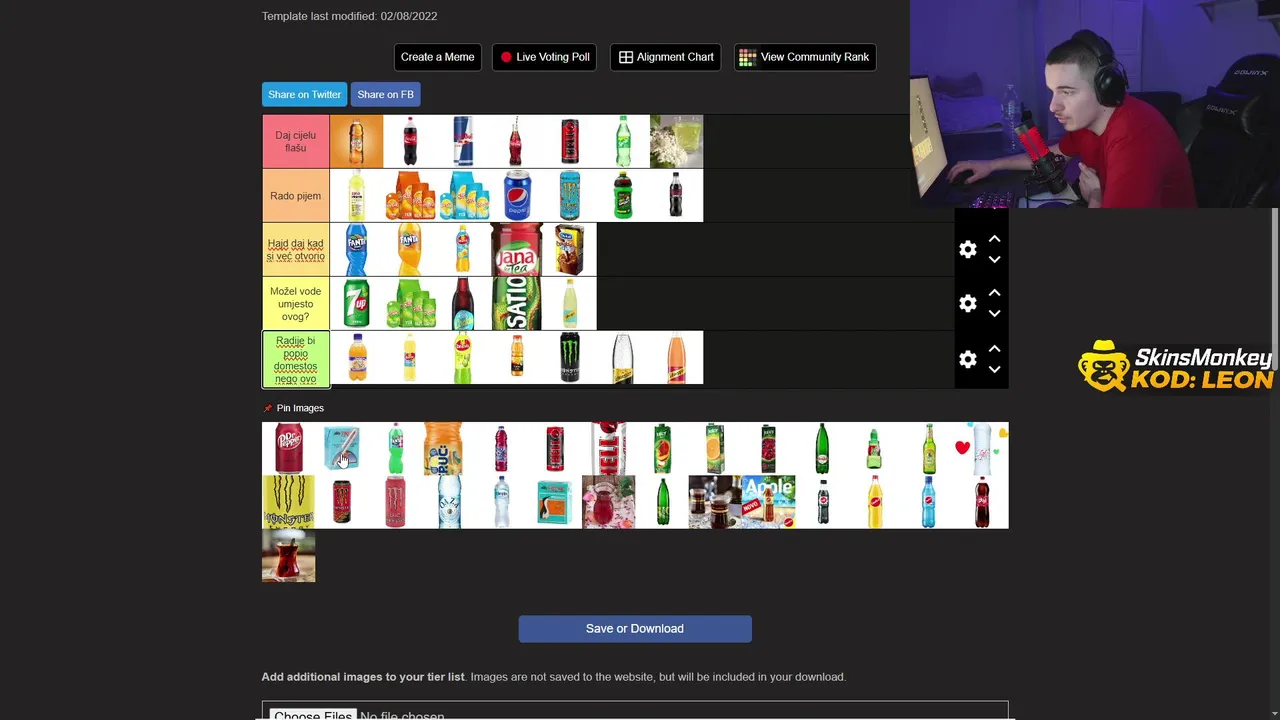Select the blue Fanta bottle
1280x720 pixels.
coord(356,250)
